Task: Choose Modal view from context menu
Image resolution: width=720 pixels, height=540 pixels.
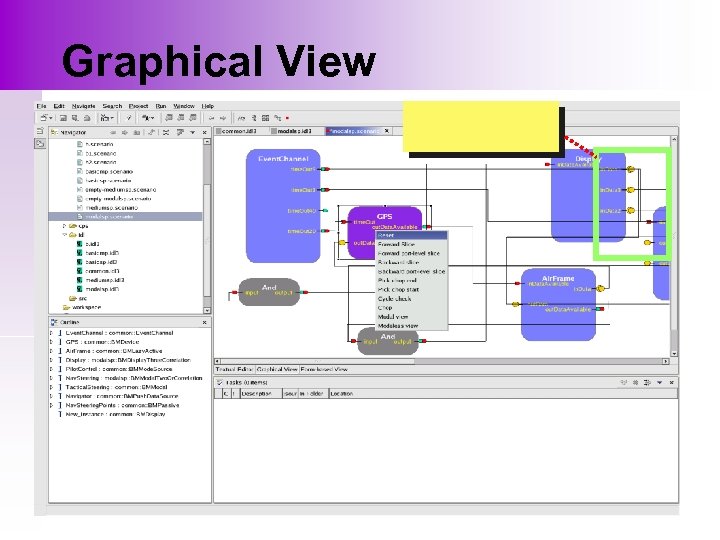Action: coord(411,317)
